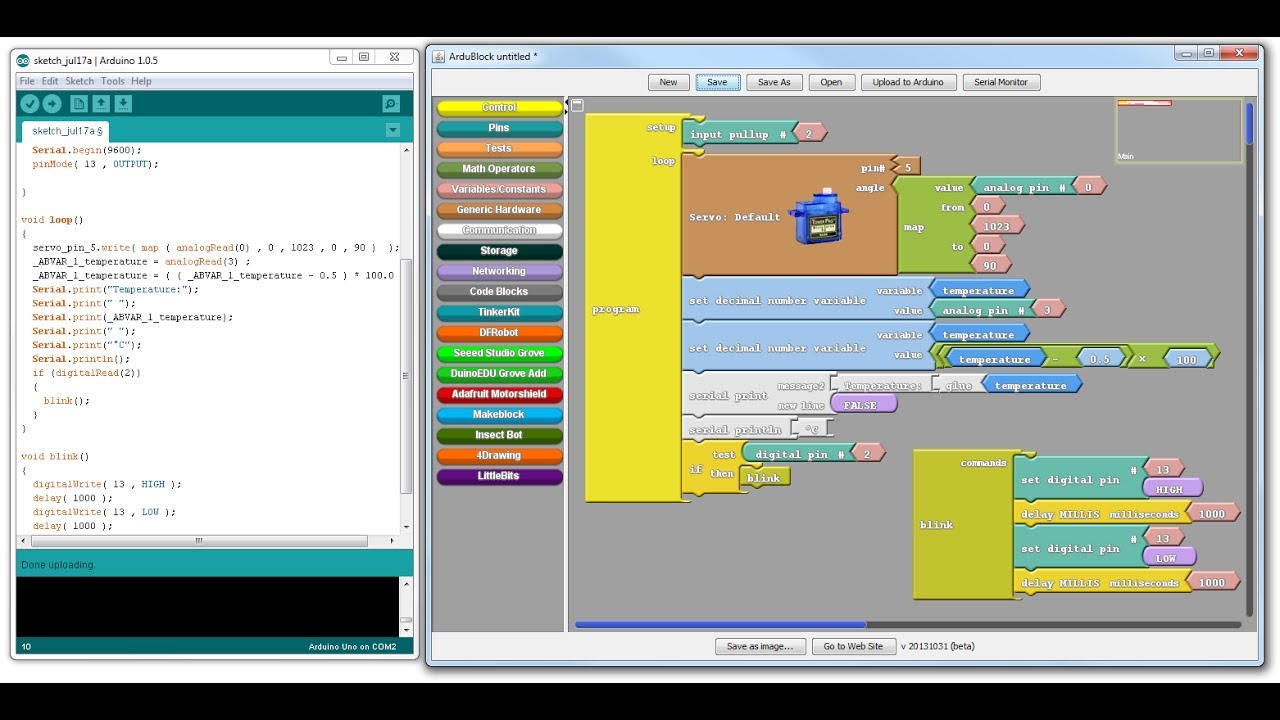Click the servo motor image on Servo block

pyautogui.click(x=818, y=219)
